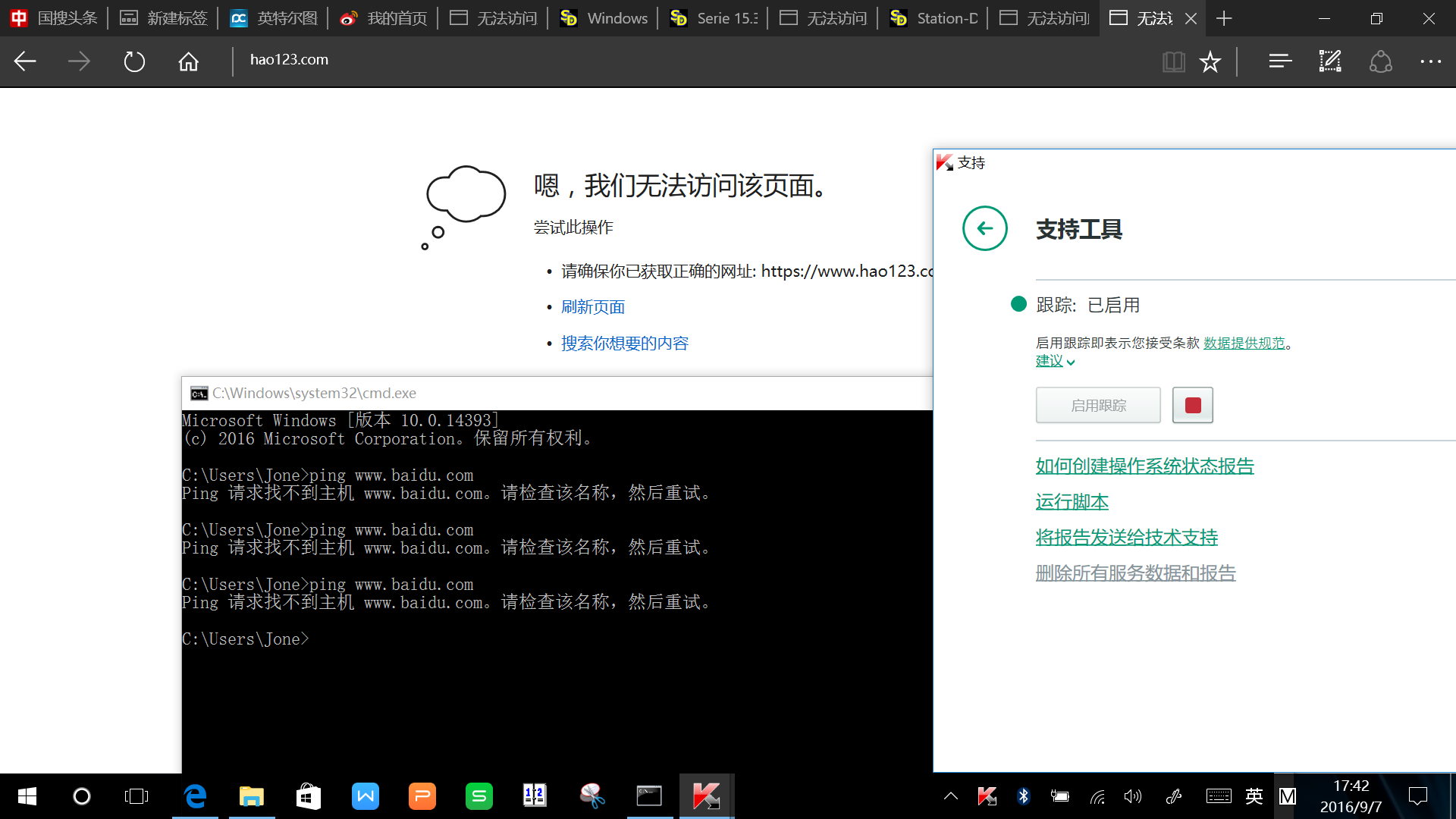This screenshot has width=1456, height=819.
Task: Click 删除所有服务数据和报告 link
Action: 1135,573
